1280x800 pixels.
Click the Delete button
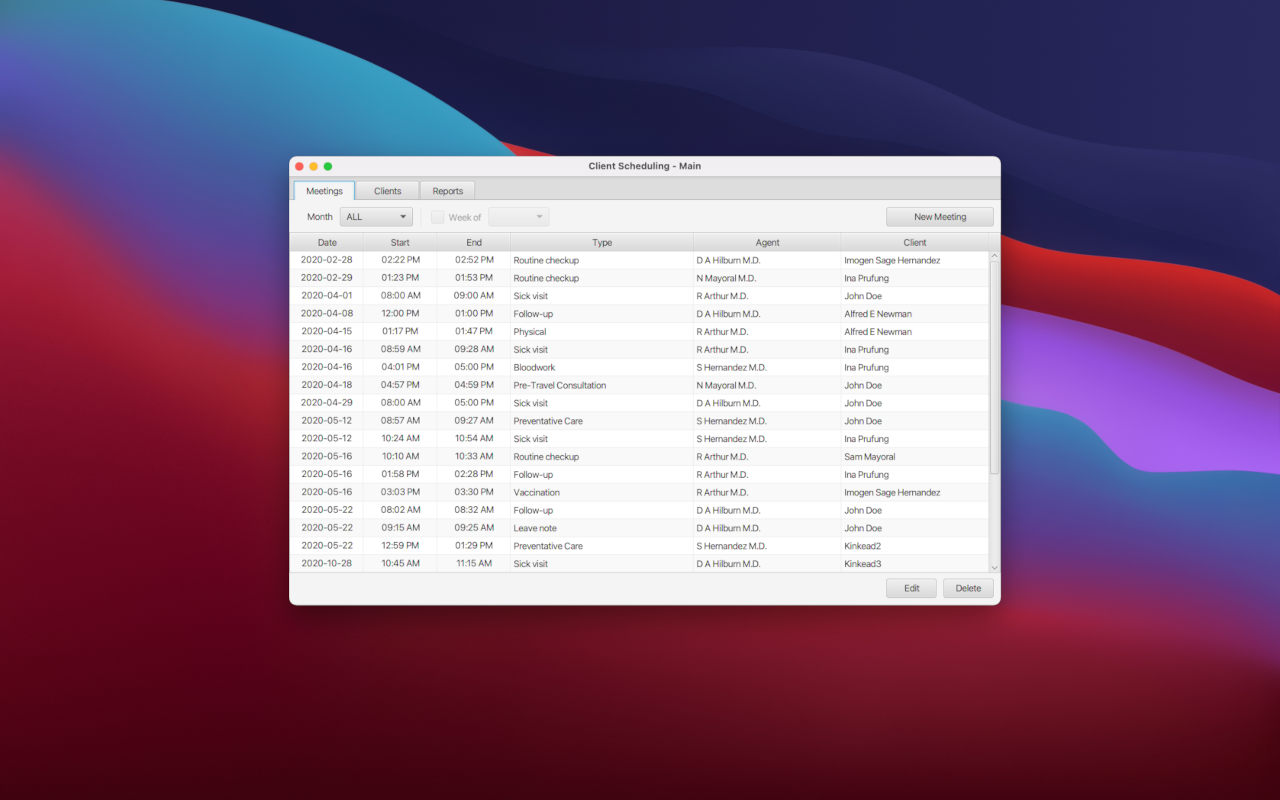[x=967, y=588]
